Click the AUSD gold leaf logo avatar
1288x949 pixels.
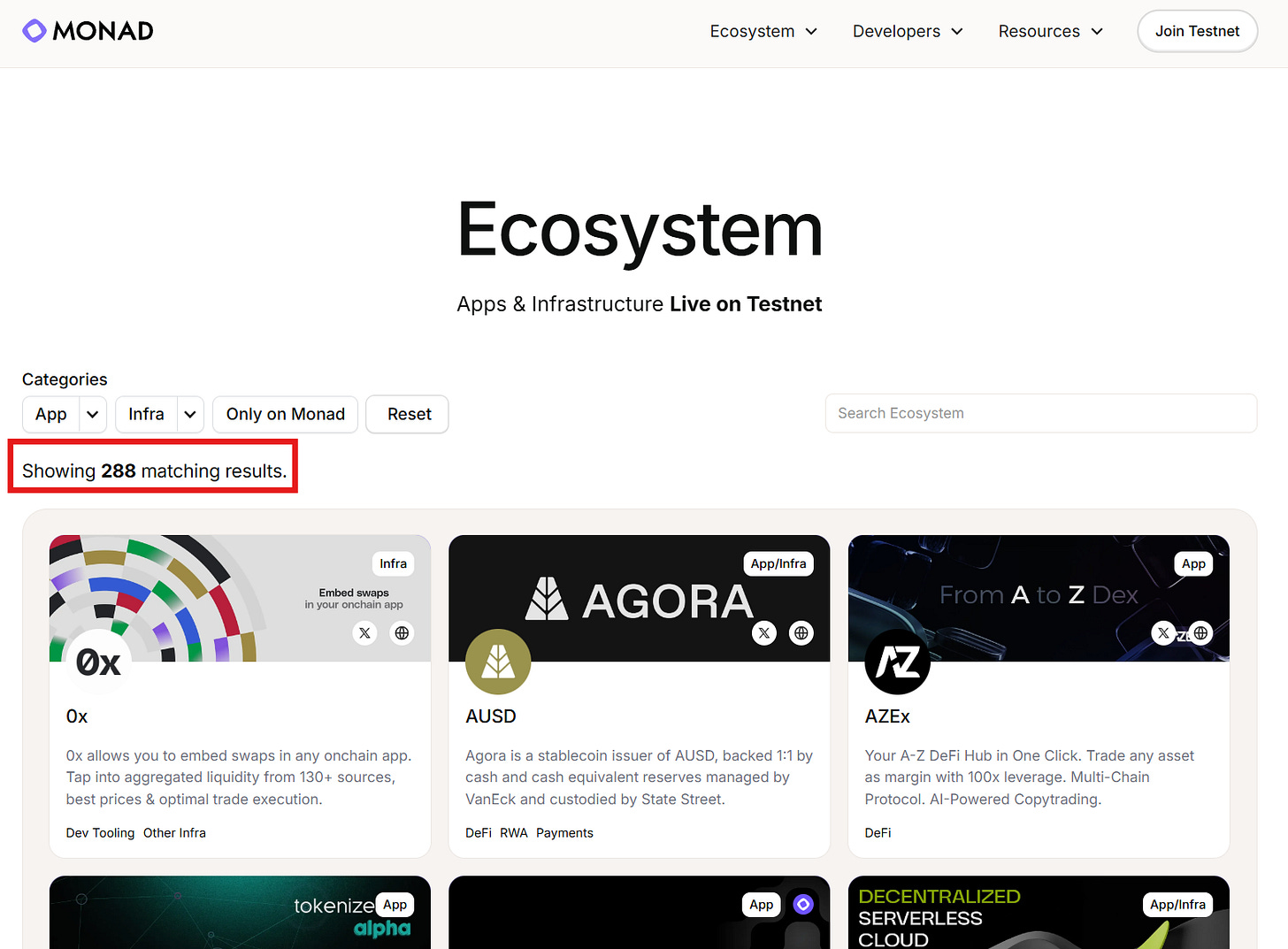coord(498,662)
